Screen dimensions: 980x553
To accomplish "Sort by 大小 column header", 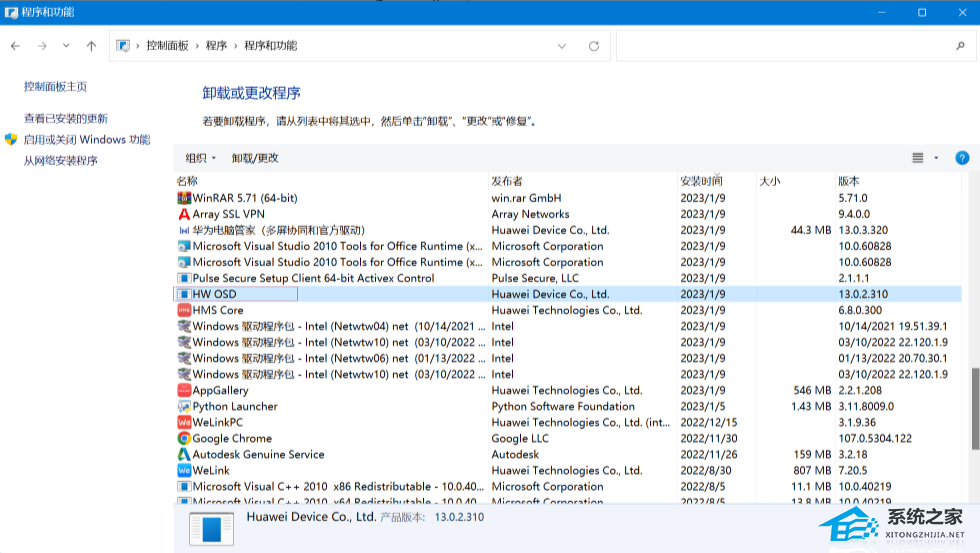I will pos(770,181).
